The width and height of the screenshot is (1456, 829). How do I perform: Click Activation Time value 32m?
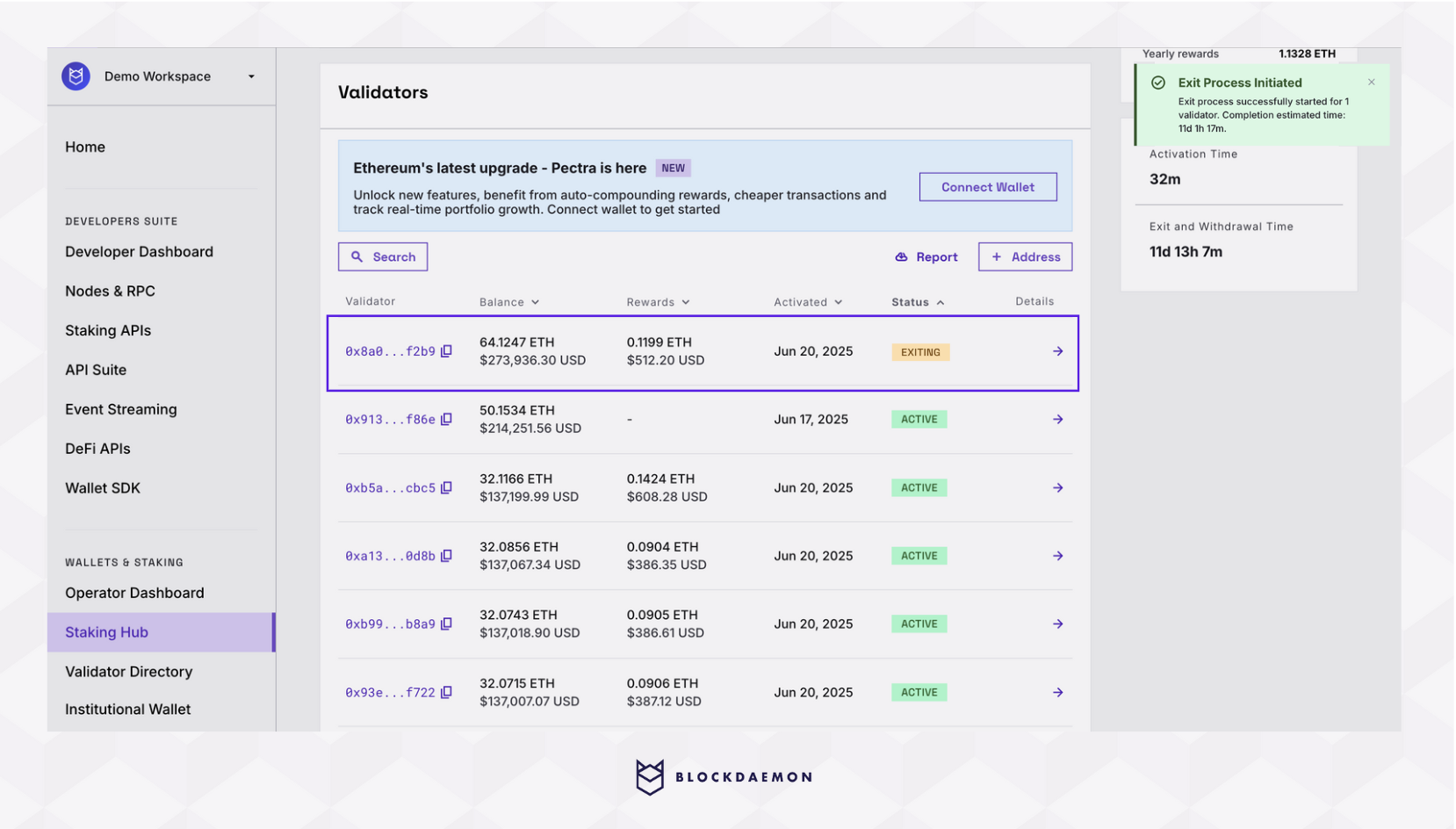(x=1164, y=179)
